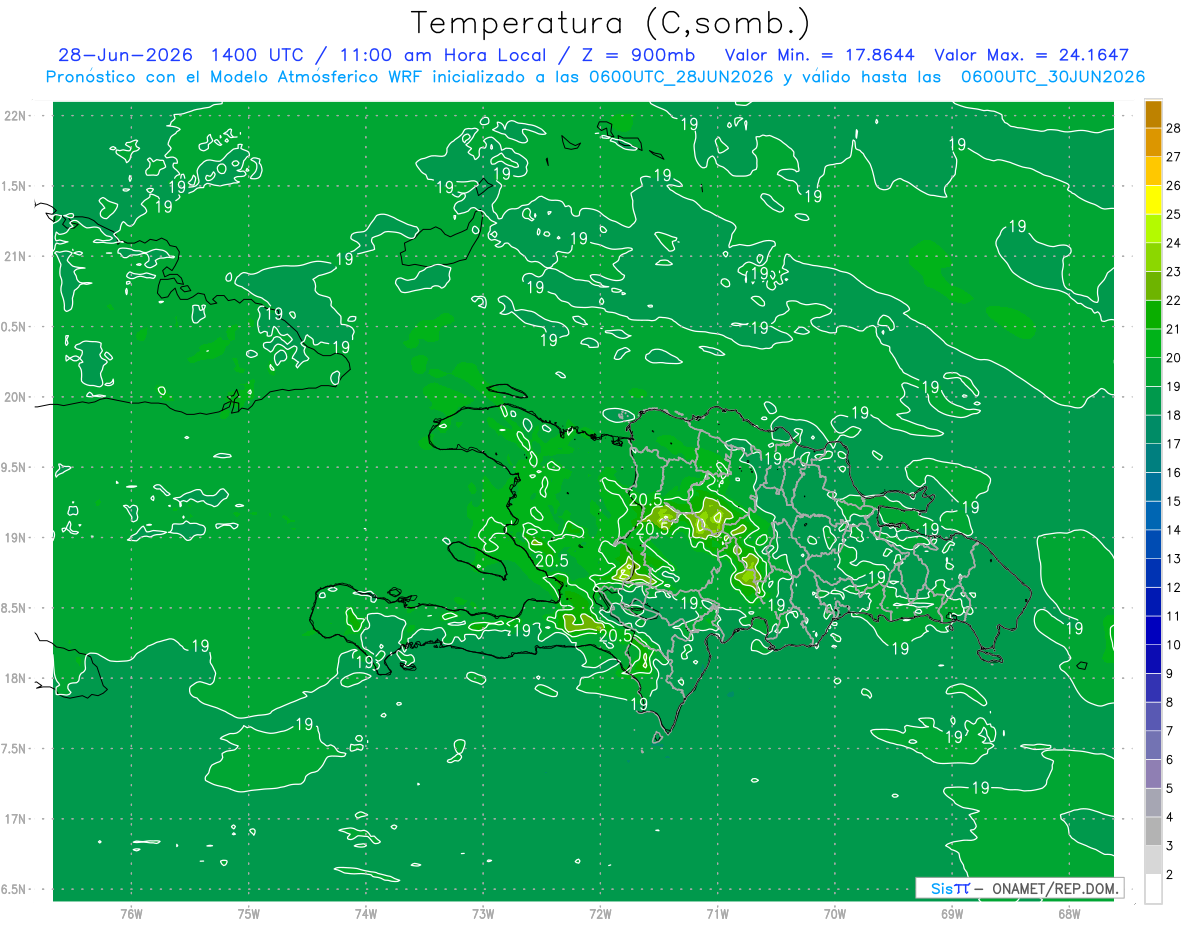Click the '9' label on the color scale
Screen dimensions: 1200x927
tap(1170, 674)
